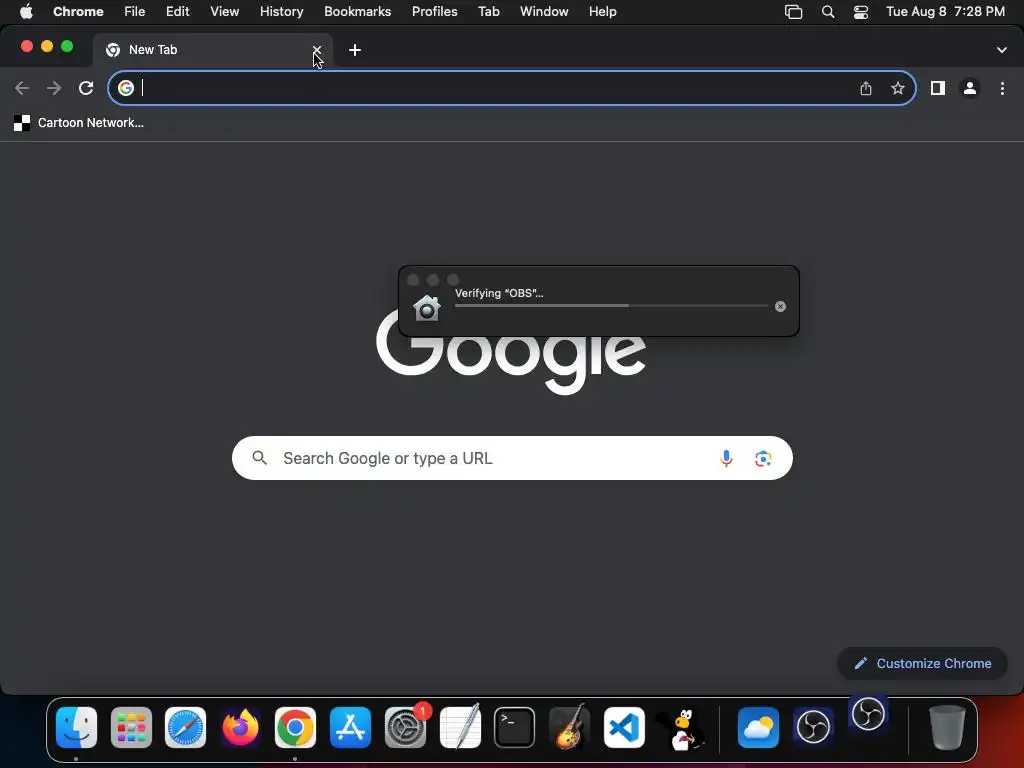Click the date and time in menu bar
Image resolution: width=1024 pixels, height=768 pixels.
(x=945, y=12)
